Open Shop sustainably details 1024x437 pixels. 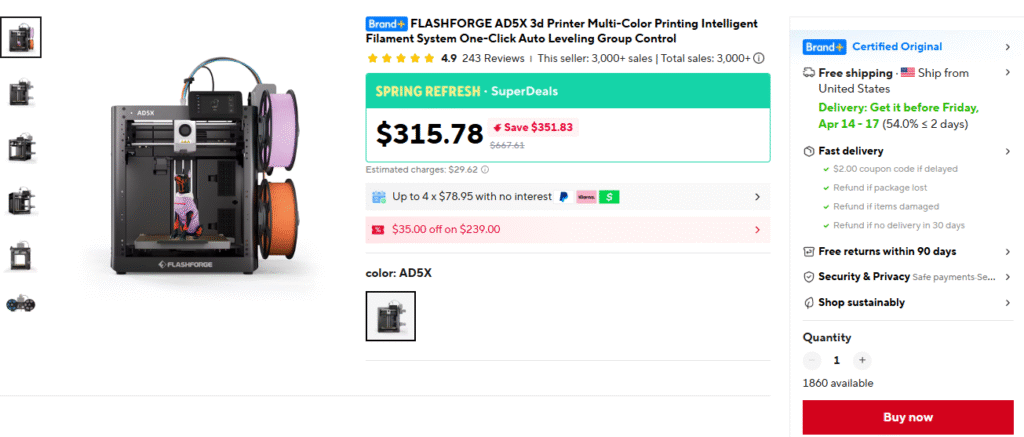1007,303
